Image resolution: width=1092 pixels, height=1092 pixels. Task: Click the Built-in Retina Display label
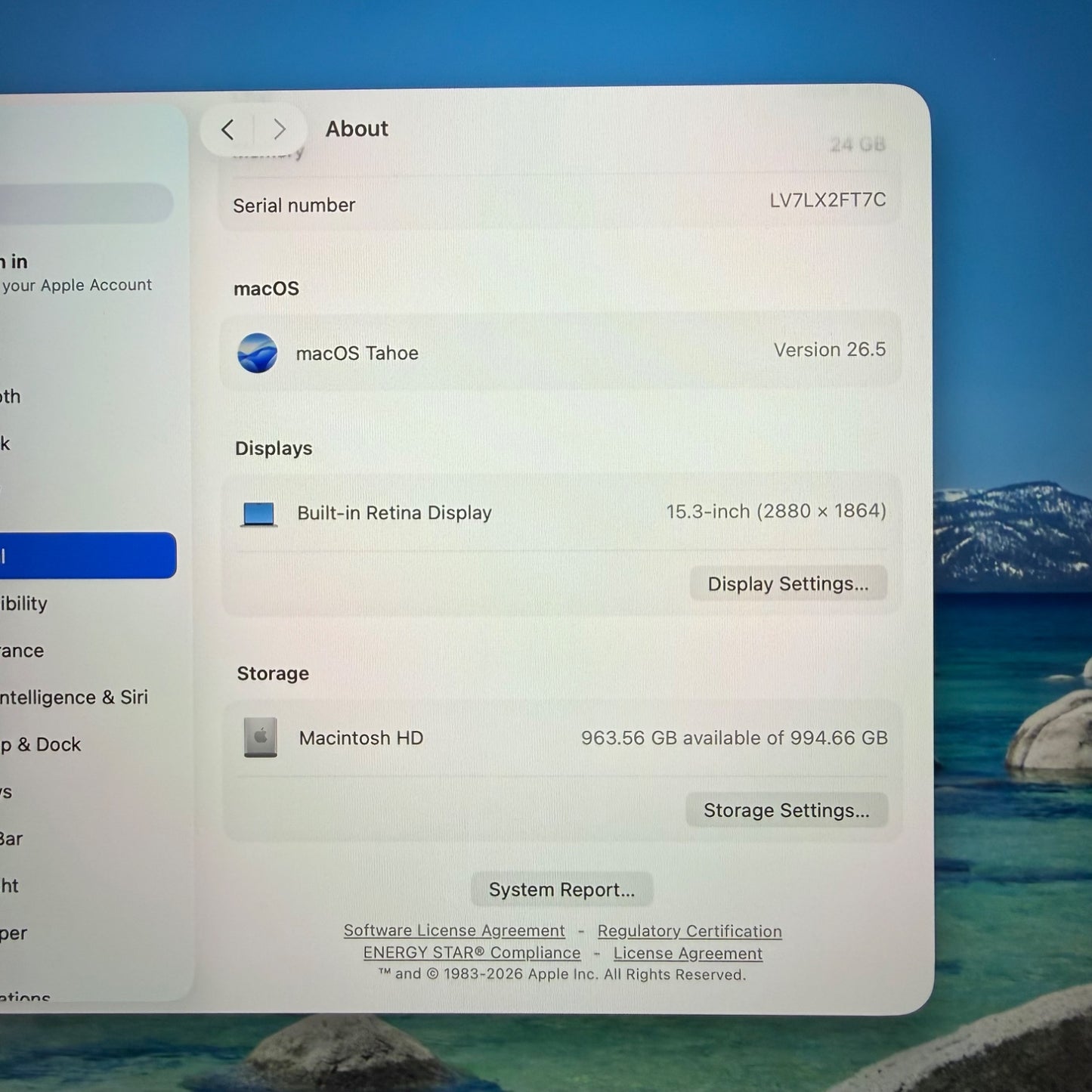click(x=394, y=513)
